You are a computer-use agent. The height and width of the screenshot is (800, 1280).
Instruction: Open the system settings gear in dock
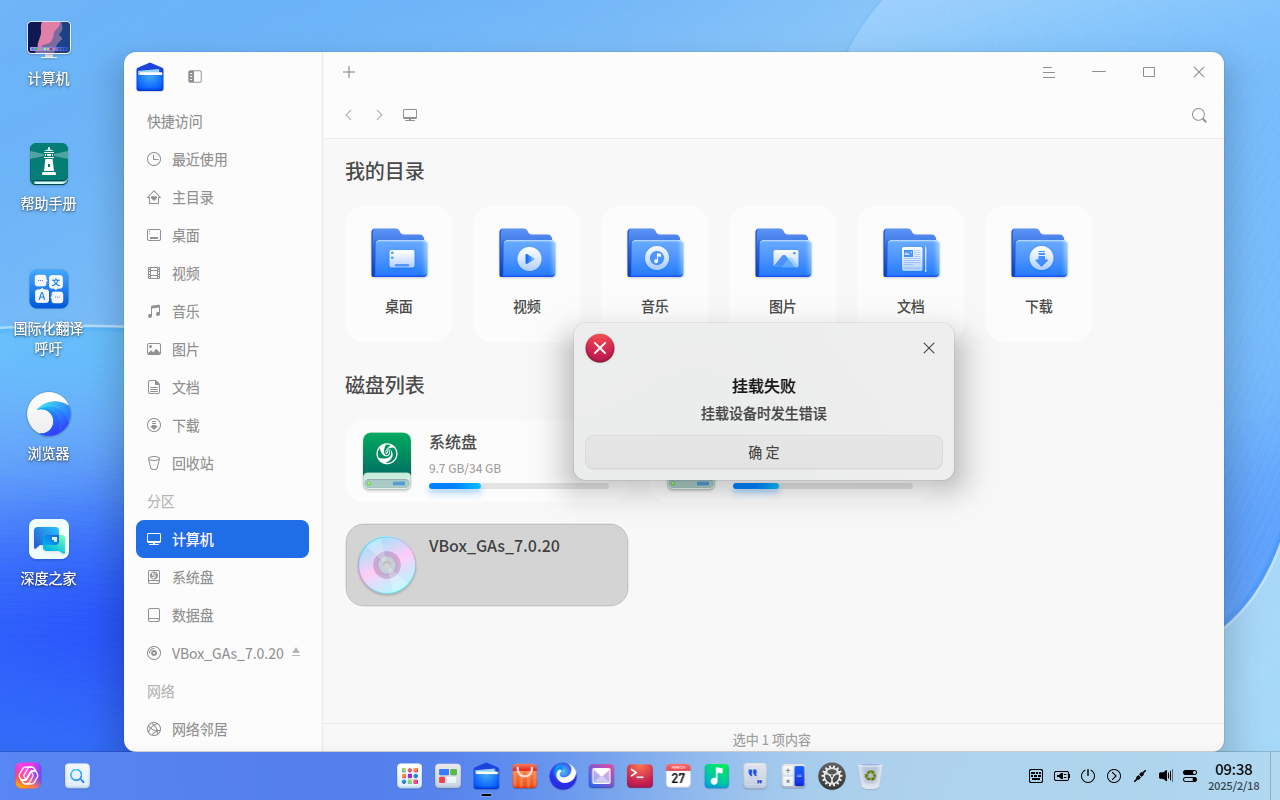click(832, 775)
